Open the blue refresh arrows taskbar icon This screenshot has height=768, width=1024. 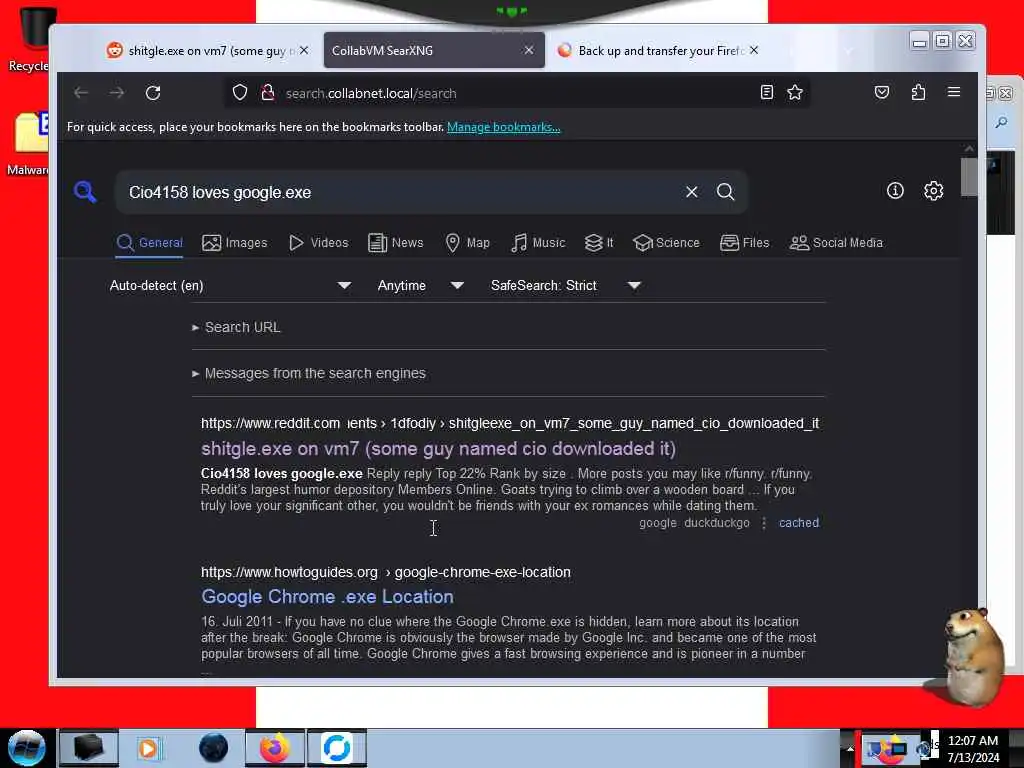click(x=337, y=748)
